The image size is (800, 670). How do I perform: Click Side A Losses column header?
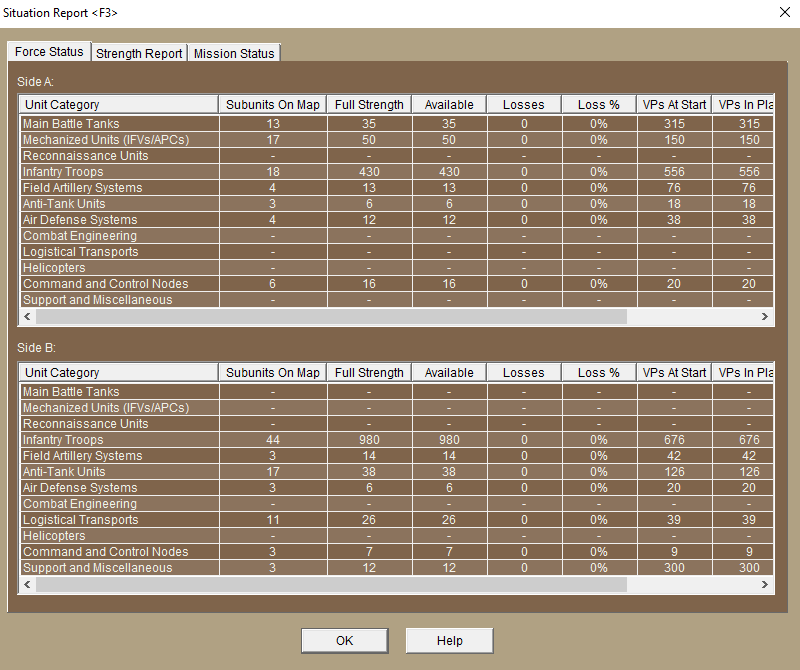[524, 105]
